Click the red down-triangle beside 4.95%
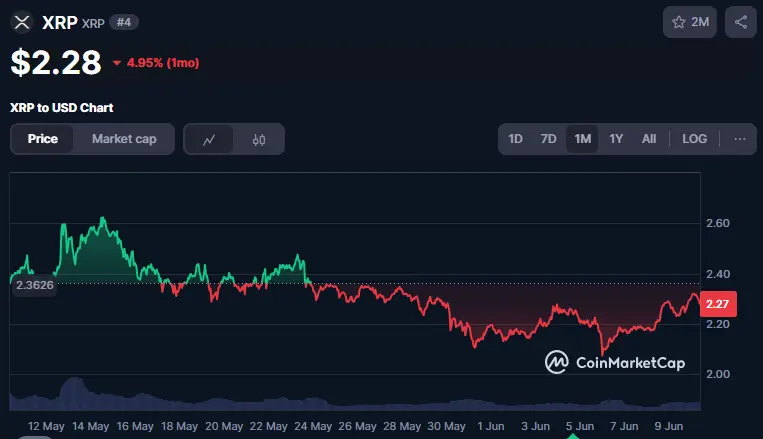The image size is (763, 439). 117,63
